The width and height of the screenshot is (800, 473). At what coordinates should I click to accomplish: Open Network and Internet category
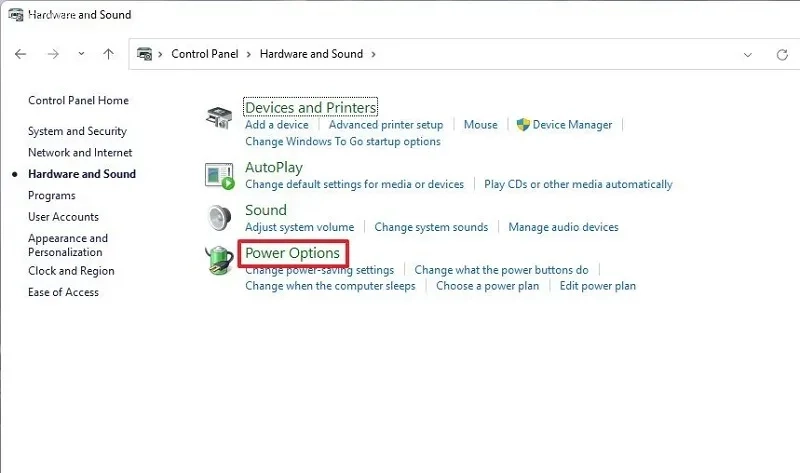click(x=80, y=153)
